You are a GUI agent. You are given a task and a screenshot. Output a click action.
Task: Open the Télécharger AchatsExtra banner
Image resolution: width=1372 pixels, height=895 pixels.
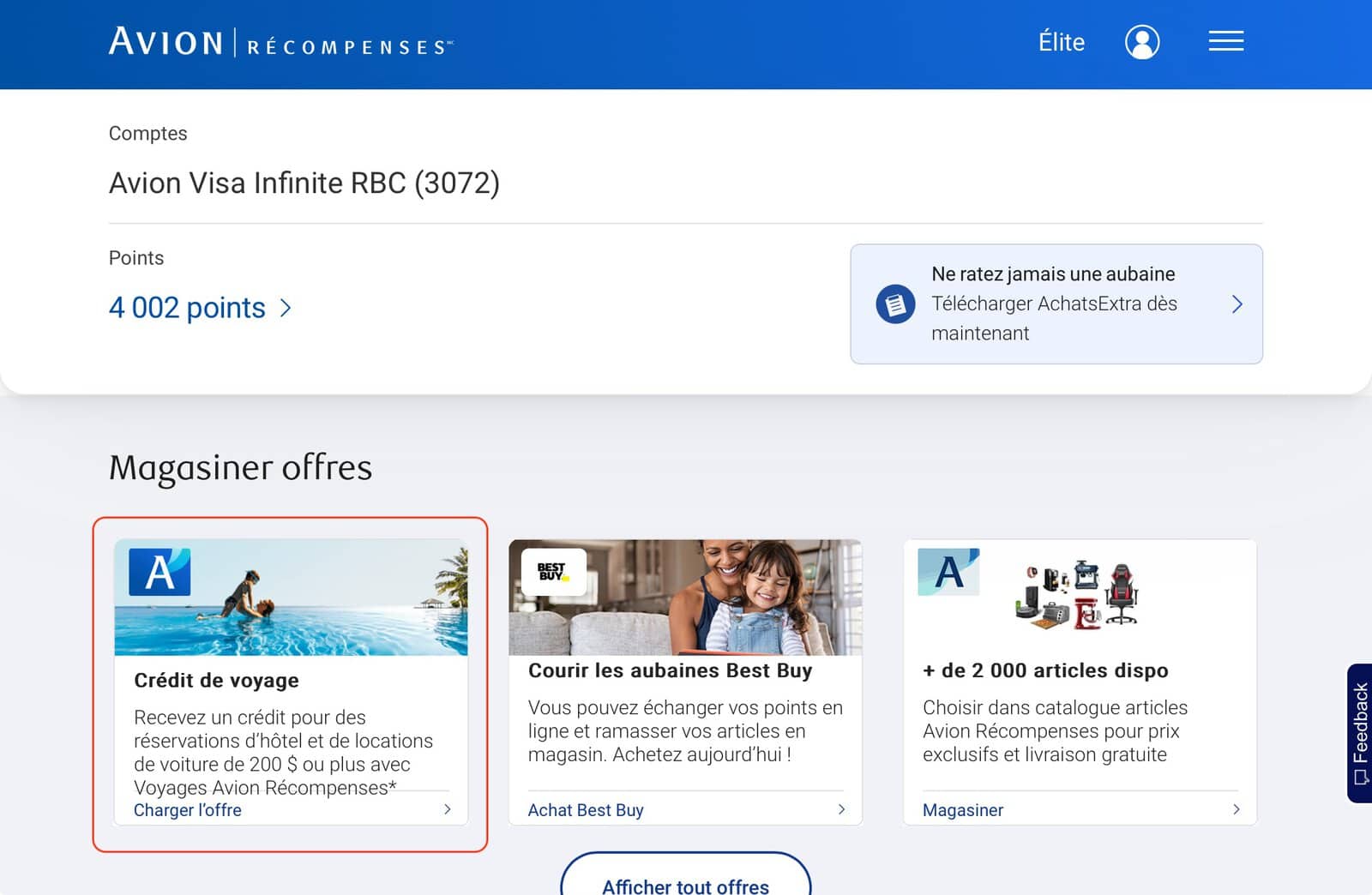[1056, 303]
